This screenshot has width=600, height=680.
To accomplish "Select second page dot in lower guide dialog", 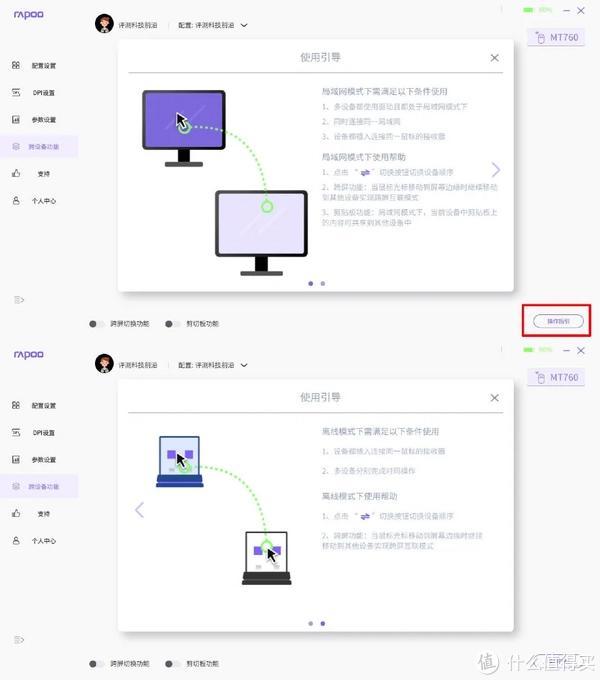I will click(323, 624).
